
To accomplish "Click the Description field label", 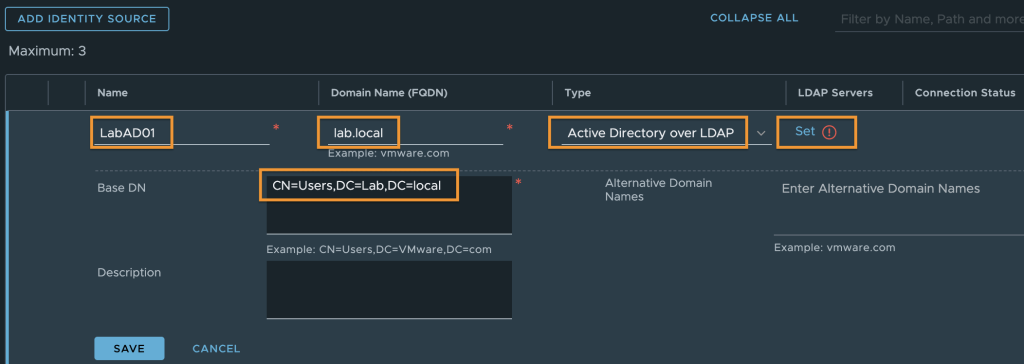I will pyautogui.click(x=129, y=272).
